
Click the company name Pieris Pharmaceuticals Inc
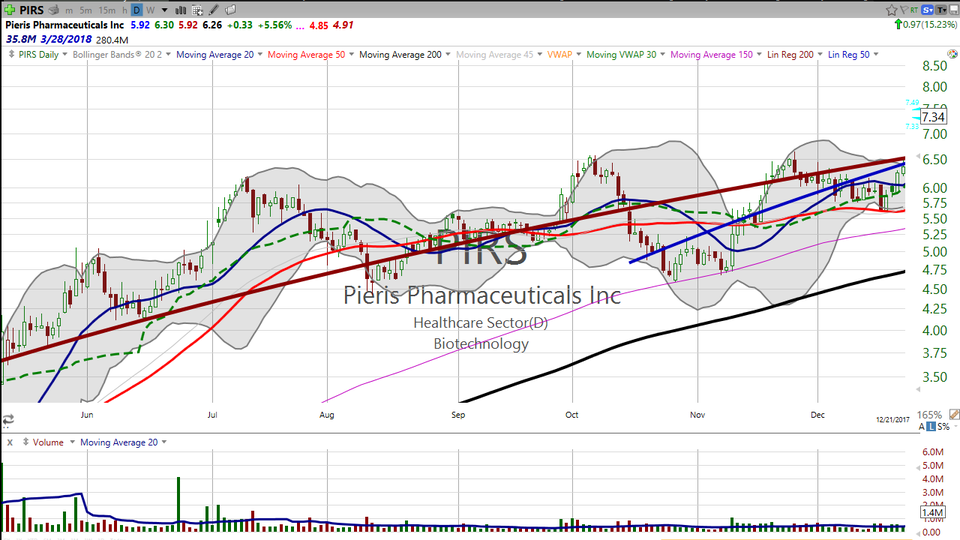[x=65, y=25]
